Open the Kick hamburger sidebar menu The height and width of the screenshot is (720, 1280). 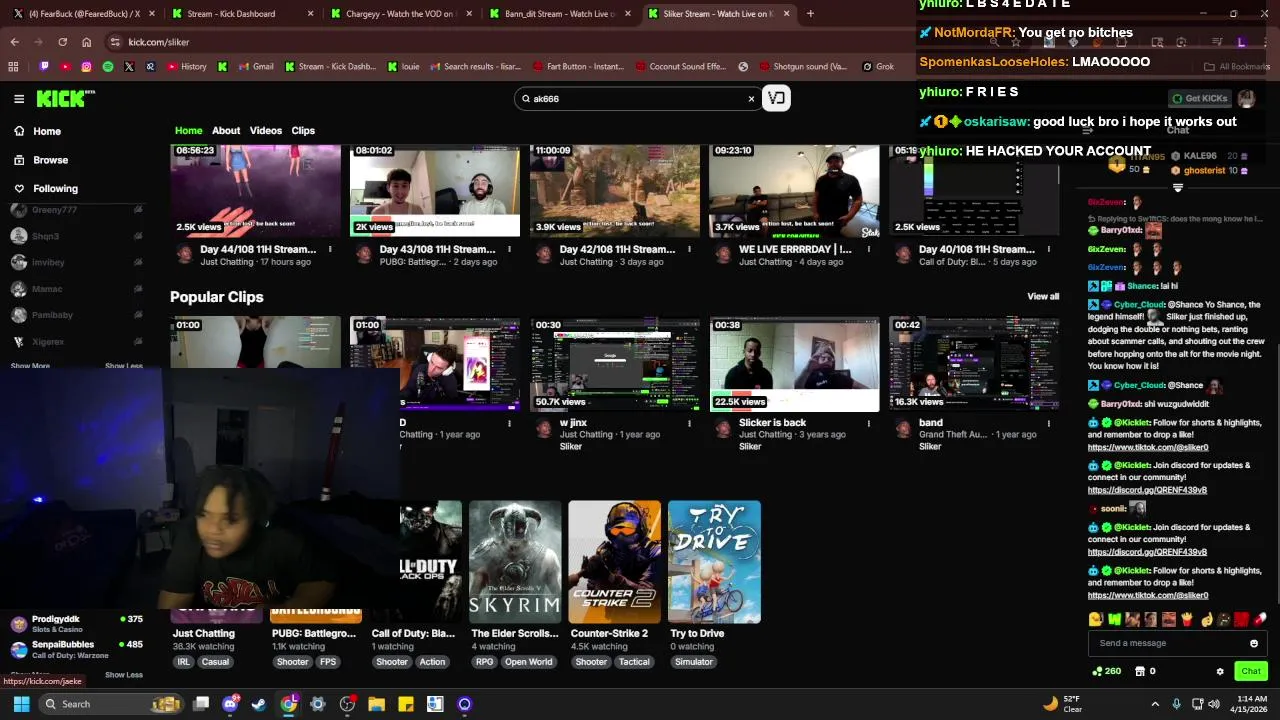pos(19,99)
